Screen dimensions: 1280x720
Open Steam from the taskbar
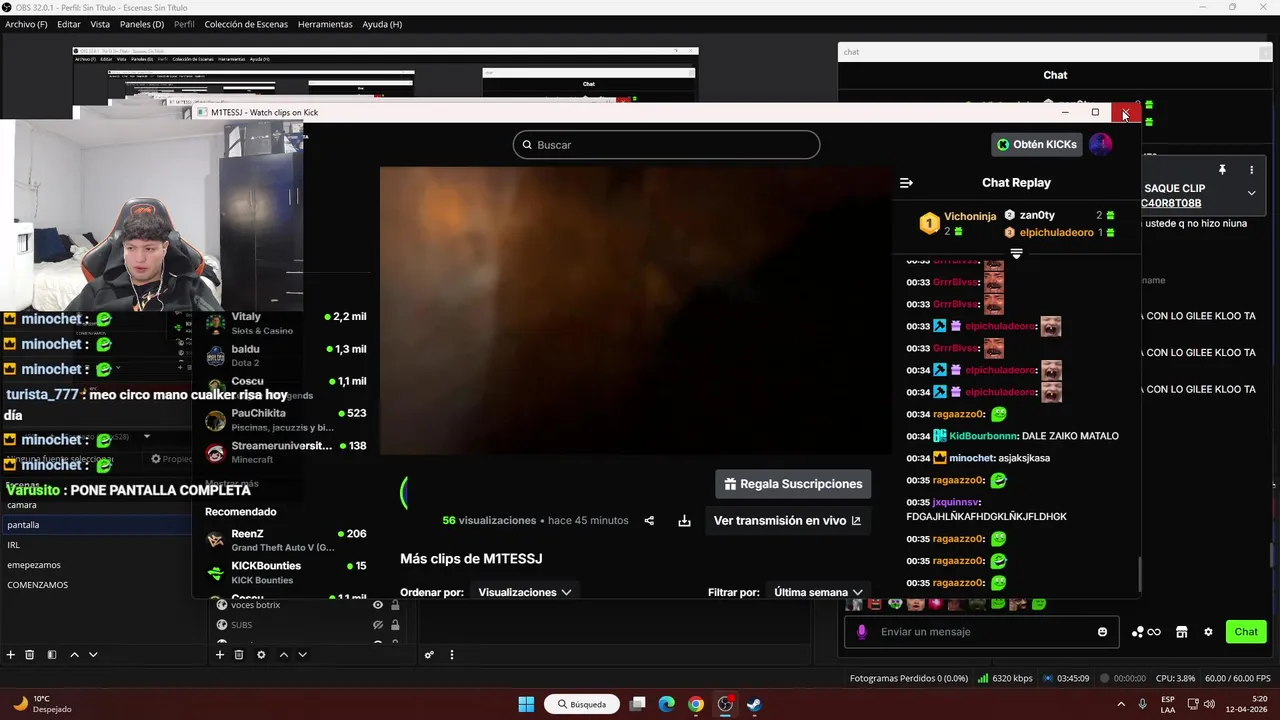pos(754,704)
